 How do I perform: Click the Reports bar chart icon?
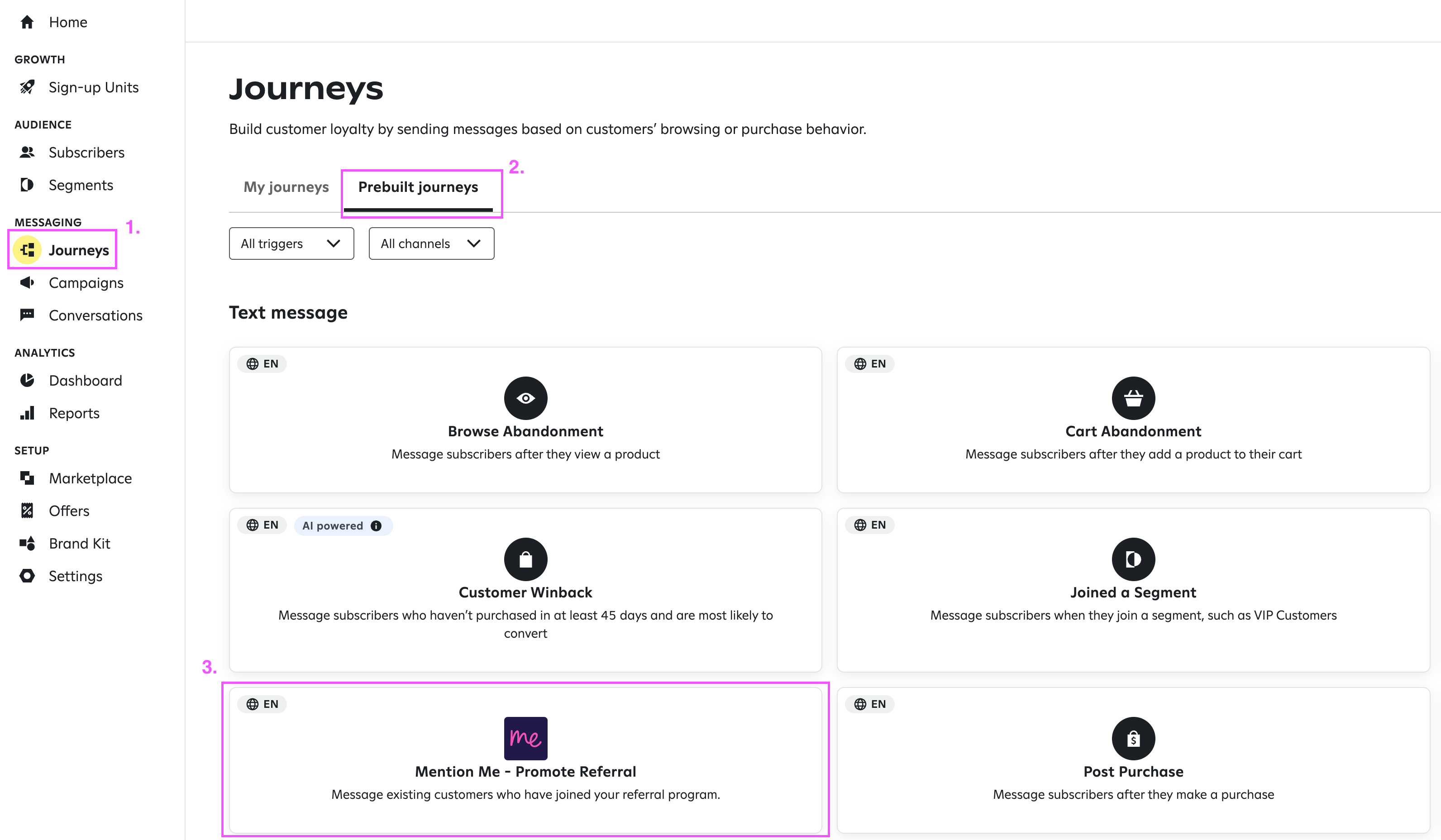[x=27, y=413]
